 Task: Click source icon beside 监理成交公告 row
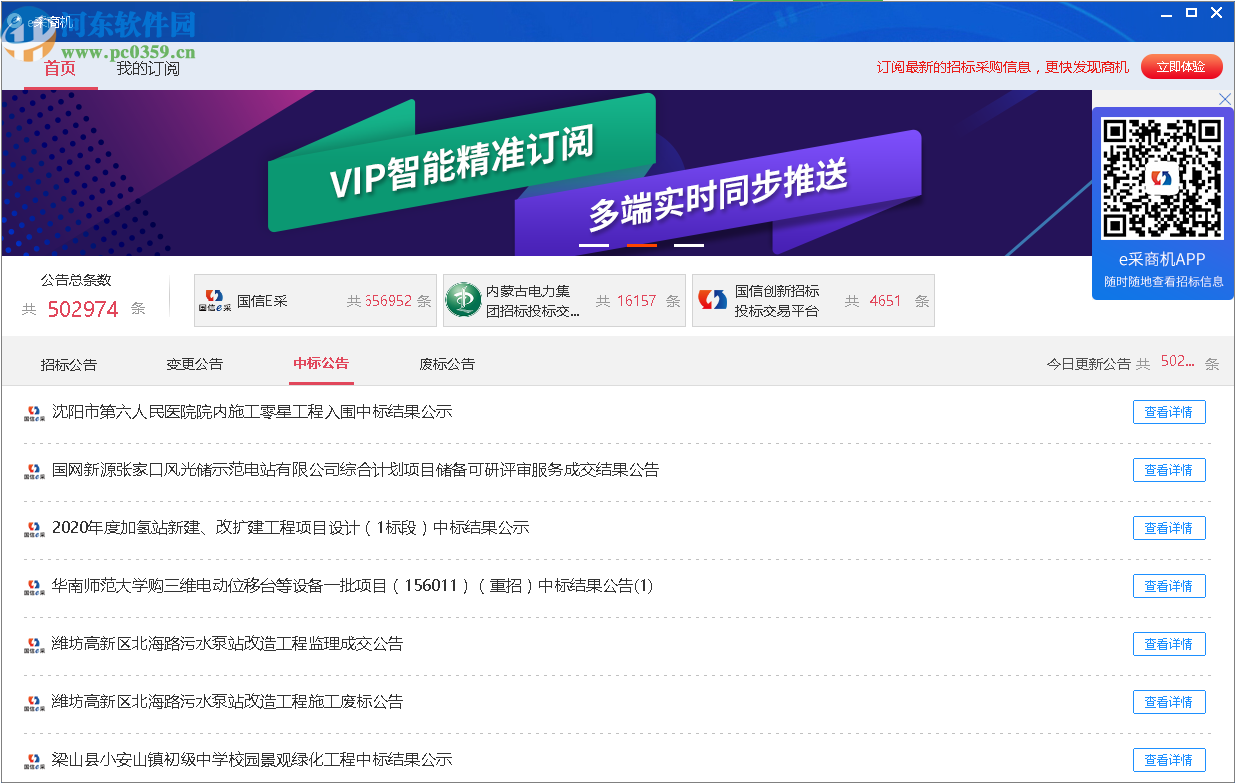coord(35,644)
